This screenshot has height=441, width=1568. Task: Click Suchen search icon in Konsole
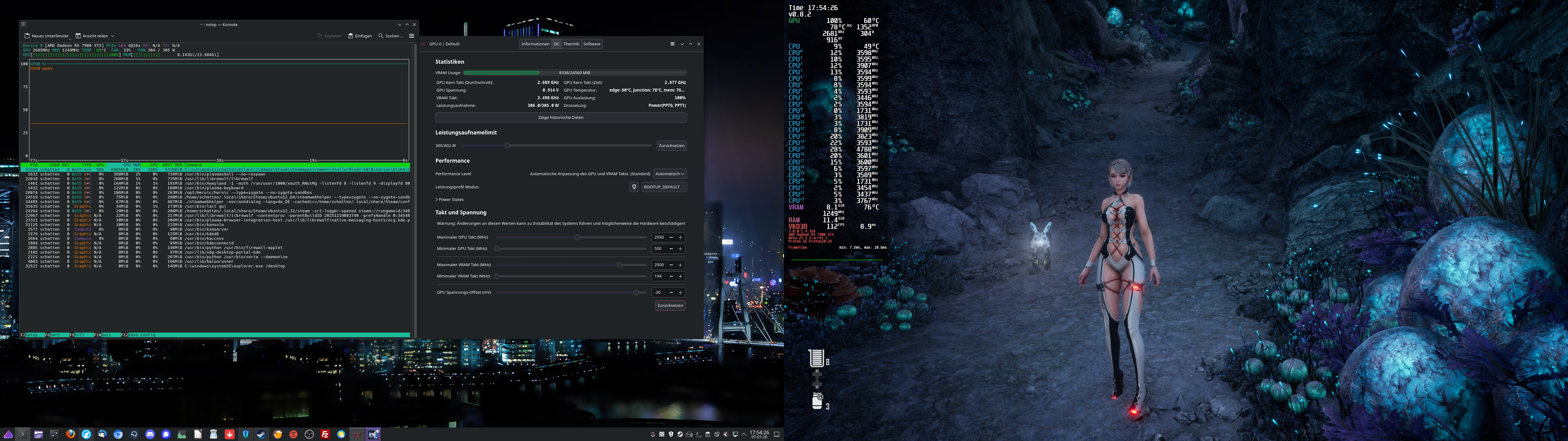(x=381, y=36)
